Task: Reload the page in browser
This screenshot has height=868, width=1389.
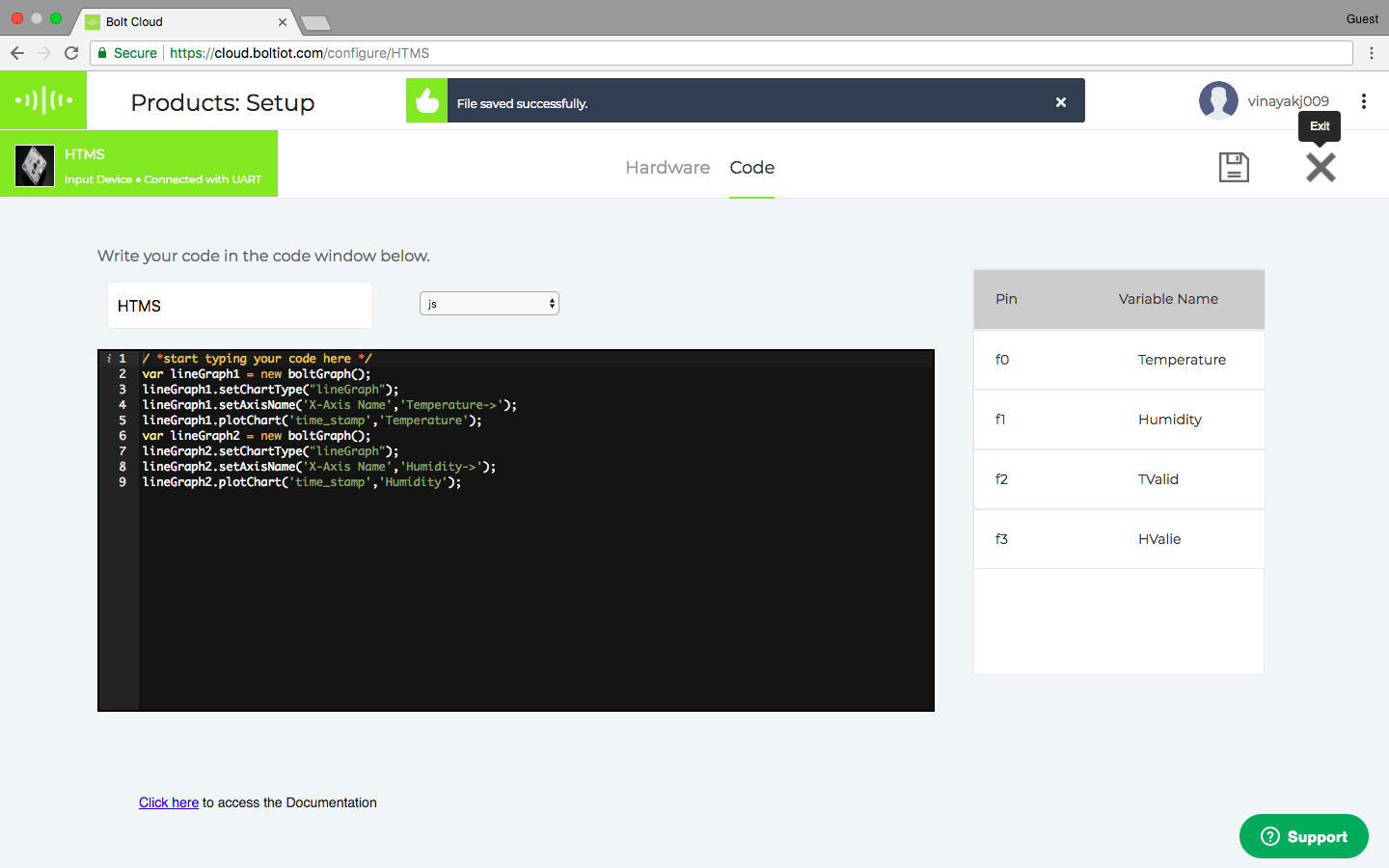Action: [x=71, y=53]
